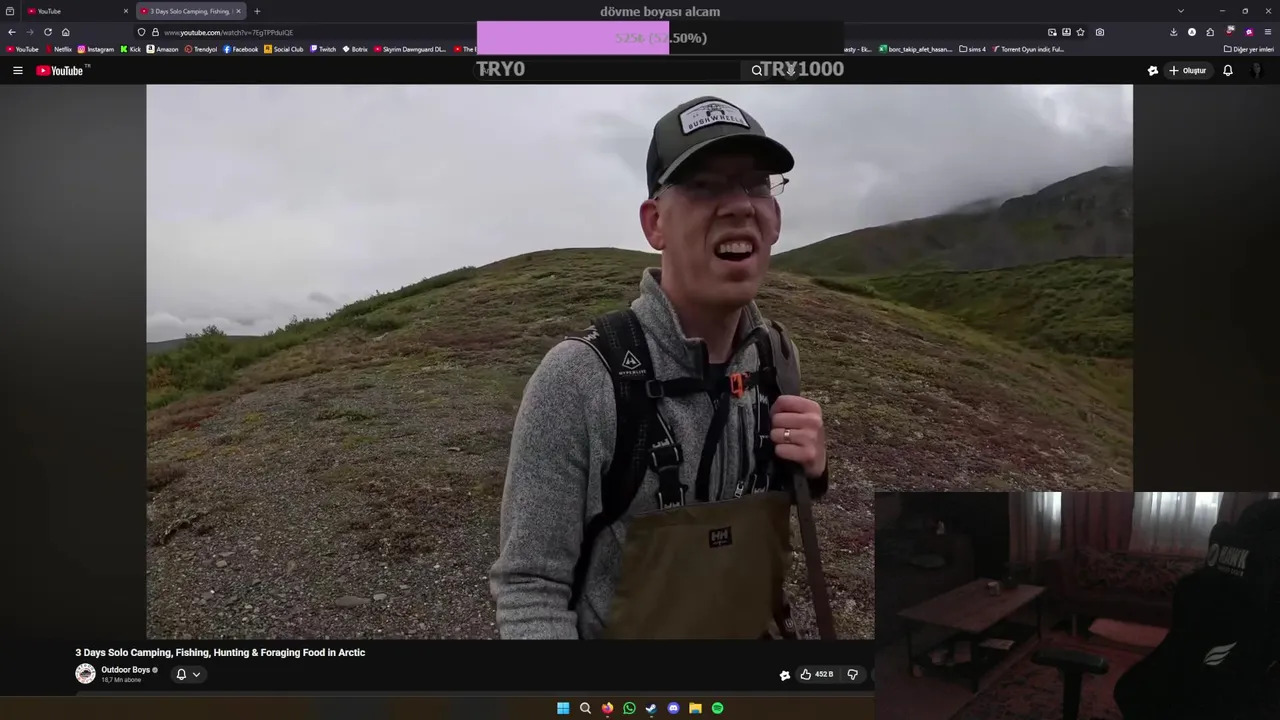The height and width of the screenshot is (720, 1280).
Task: Open the Social Club bookmark
Action: pos(284,49)
